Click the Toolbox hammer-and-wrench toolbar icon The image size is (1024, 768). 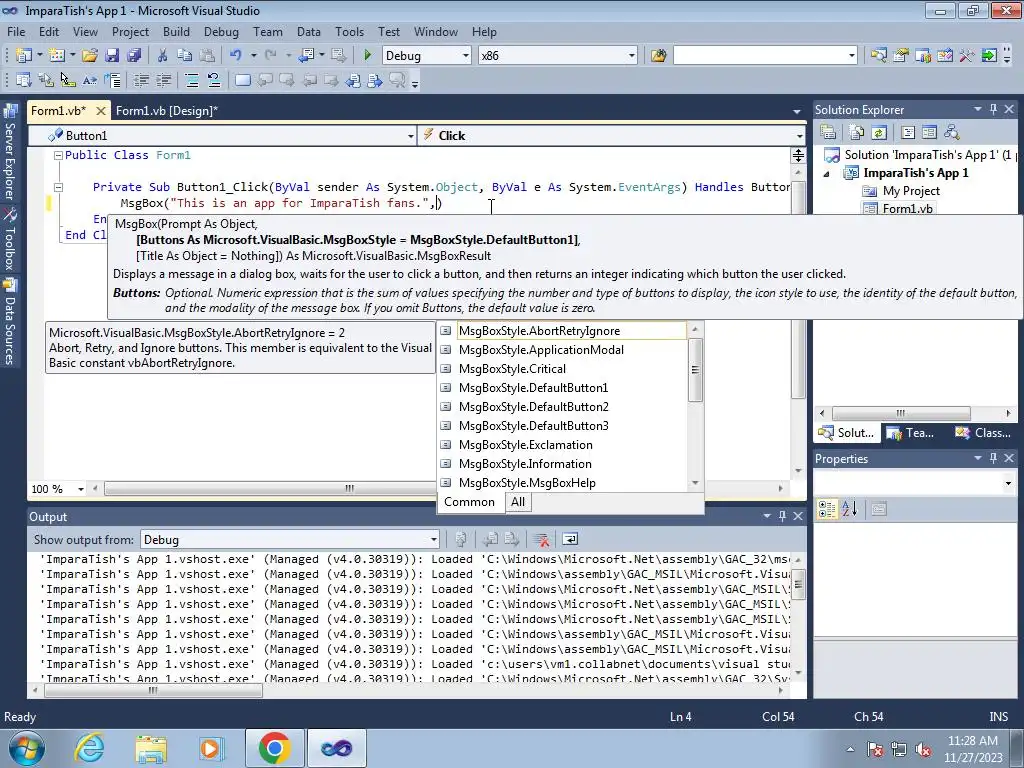967,56
